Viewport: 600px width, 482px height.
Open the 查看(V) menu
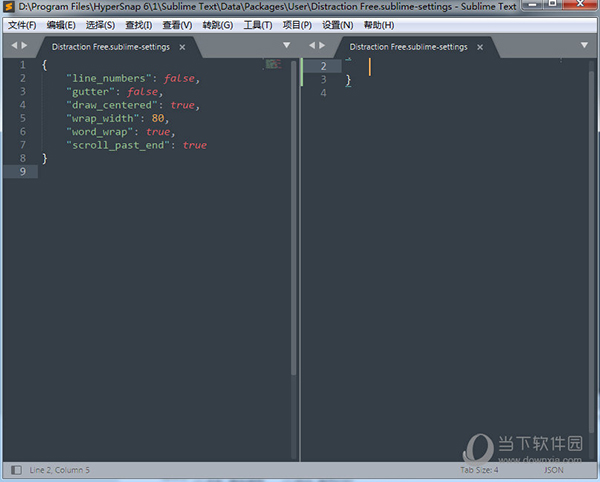pos(177,25)
